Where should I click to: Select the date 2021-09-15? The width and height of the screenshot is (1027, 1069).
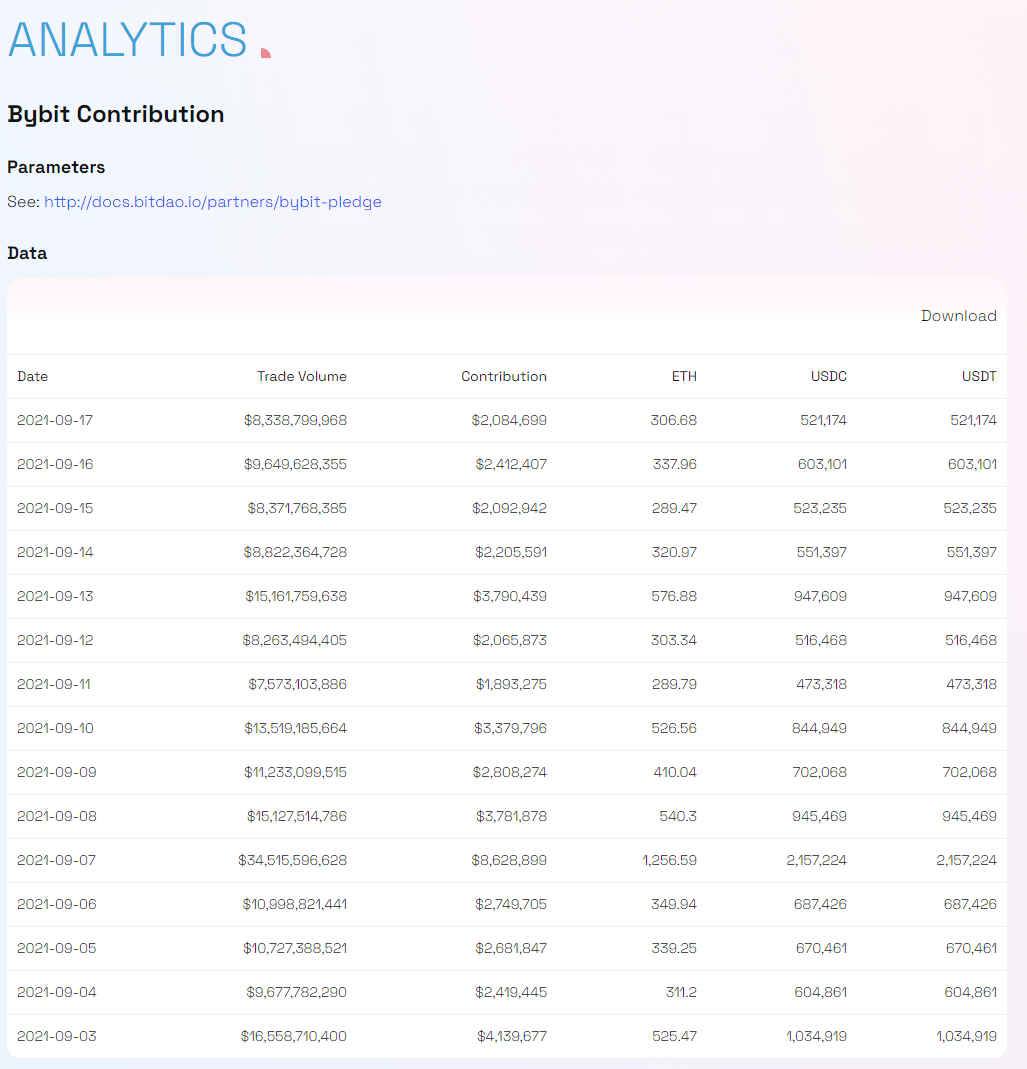click(55, 508)
